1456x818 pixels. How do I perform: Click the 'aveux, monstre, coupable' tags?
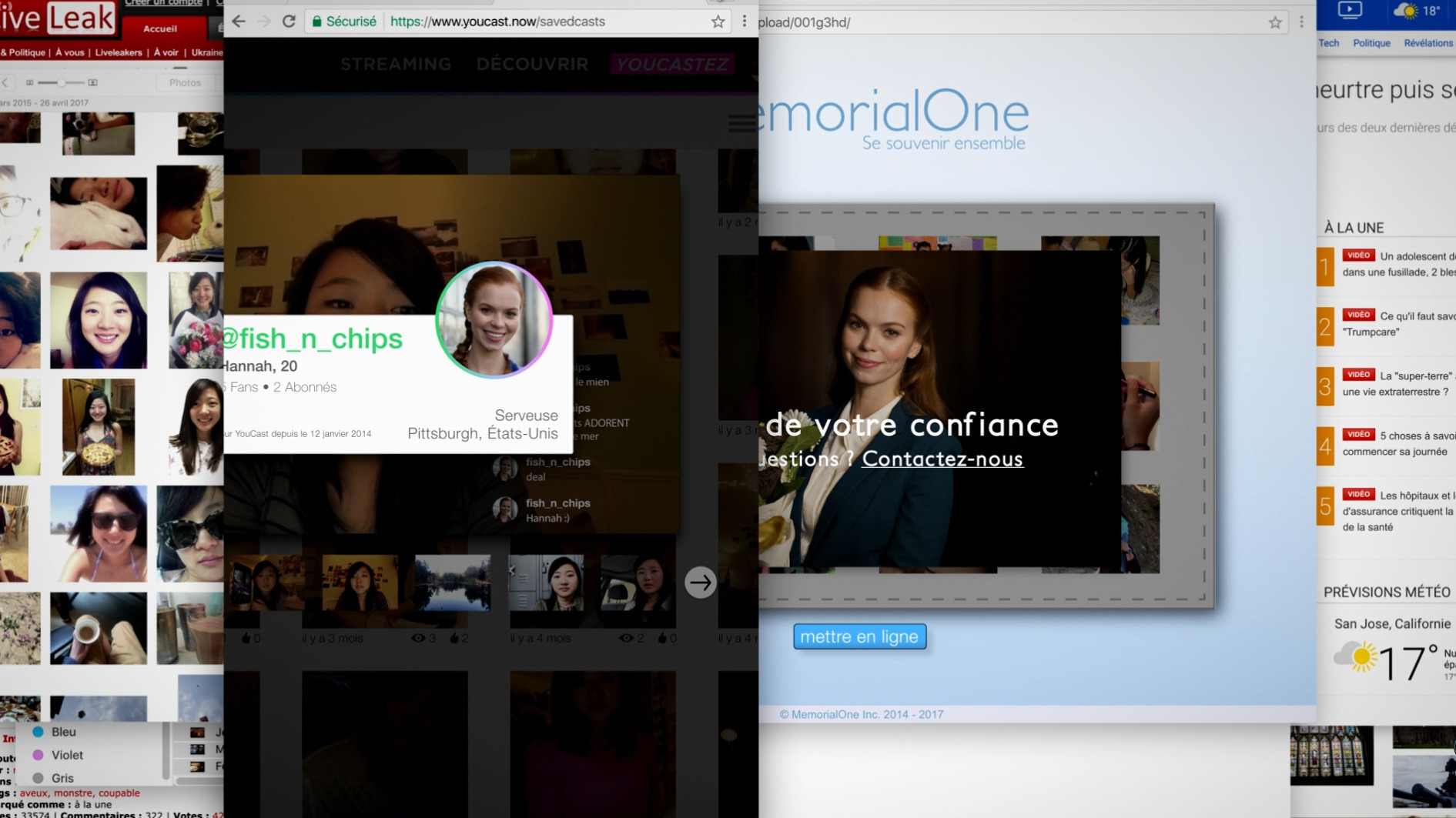coord(80,793)
